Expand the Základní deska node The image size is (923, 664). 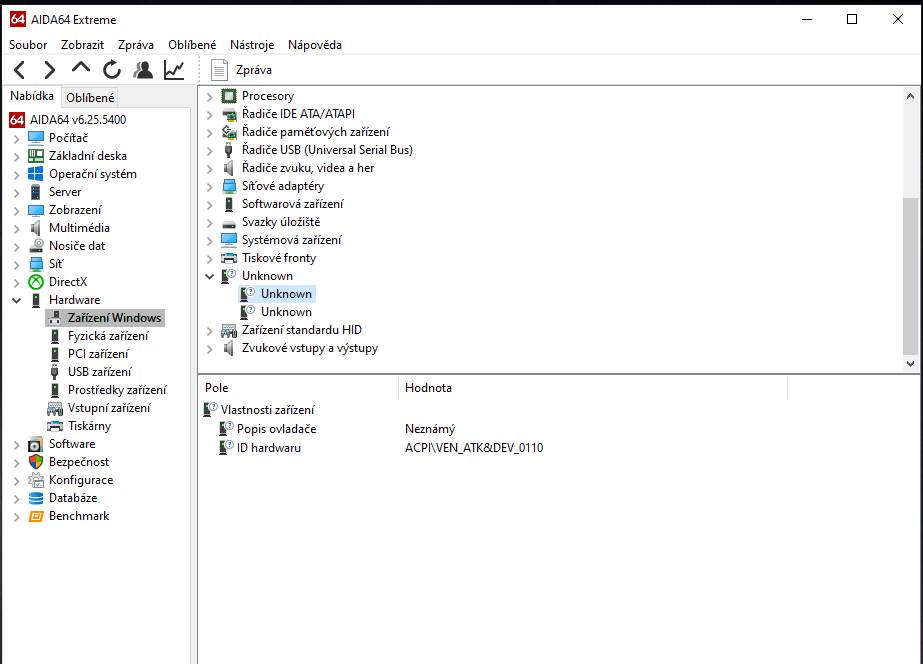tap(16, 157)
